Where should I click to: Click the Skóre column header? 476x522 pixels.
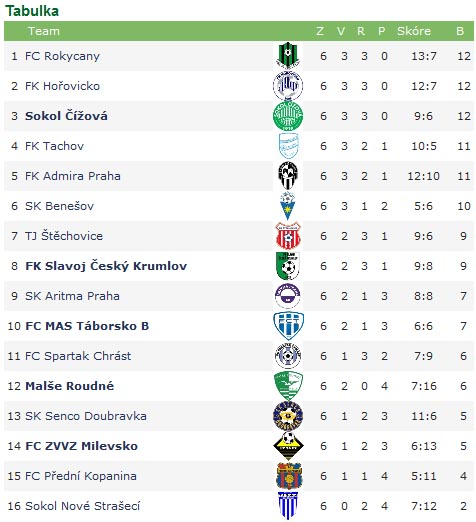tap(414, 31)
